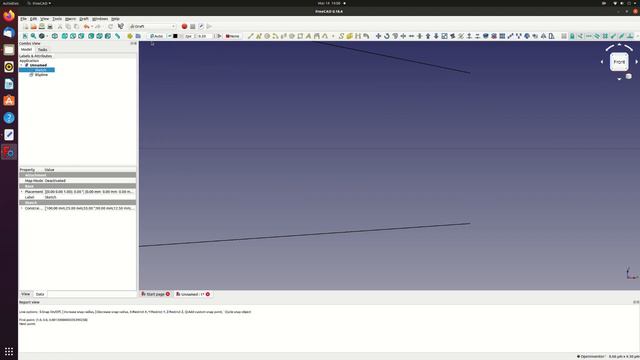Screen dimensions: 640x360
Task: Click Fit all view icon
Action: click(25, 36)
